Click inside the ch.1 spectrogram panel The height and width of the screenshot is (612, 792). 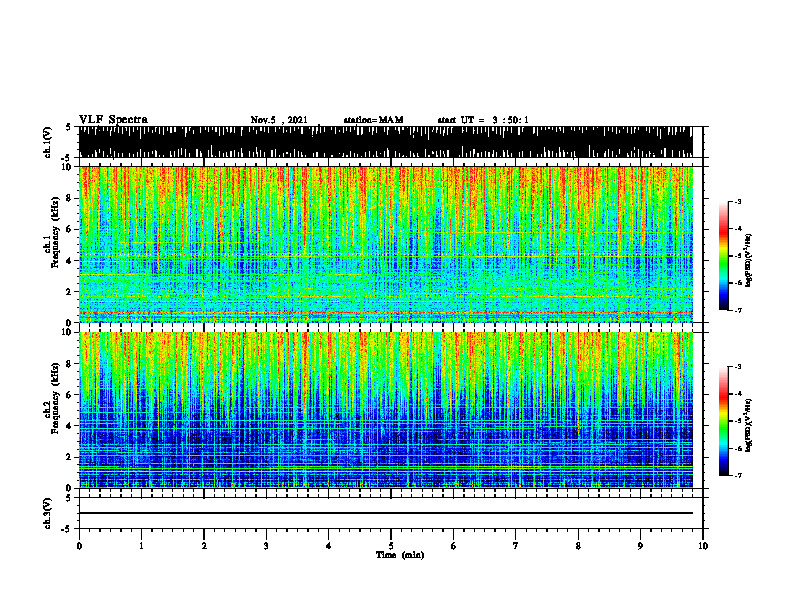tap(385, 244)
